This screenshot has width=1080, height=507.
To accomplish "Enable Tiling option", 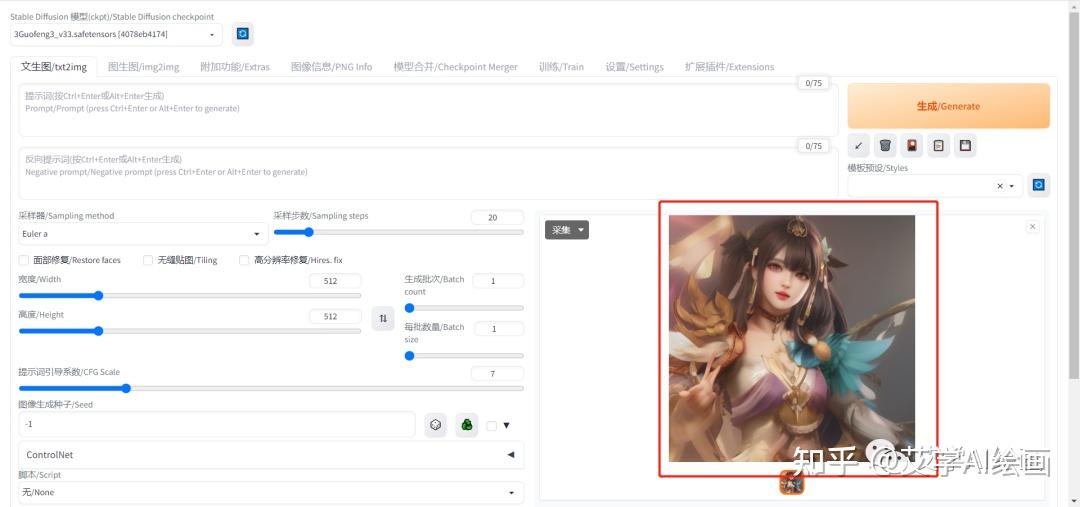I will point(148,260).
